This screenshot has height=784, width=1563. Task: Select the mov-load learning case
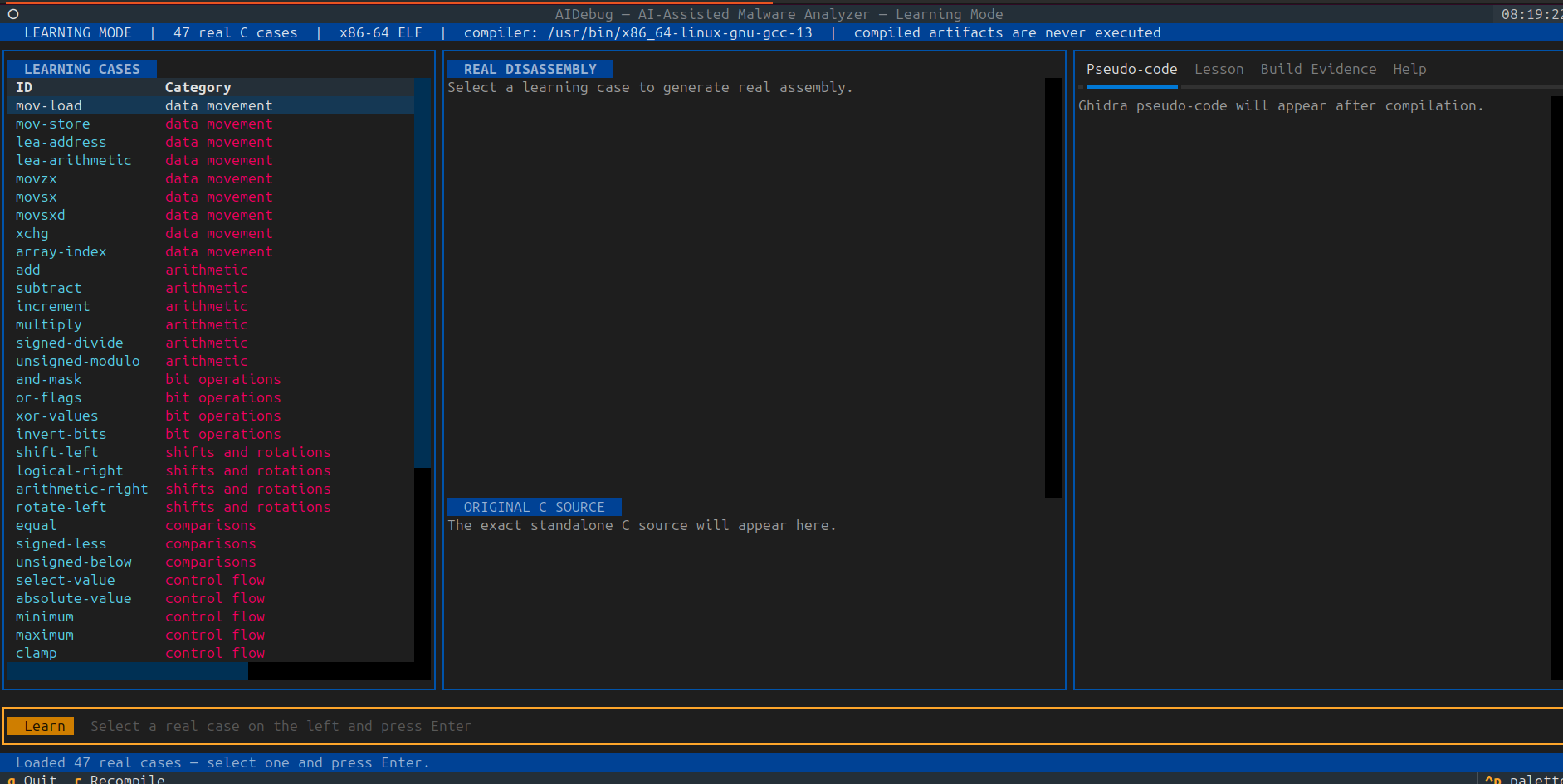tap(211, 105)
